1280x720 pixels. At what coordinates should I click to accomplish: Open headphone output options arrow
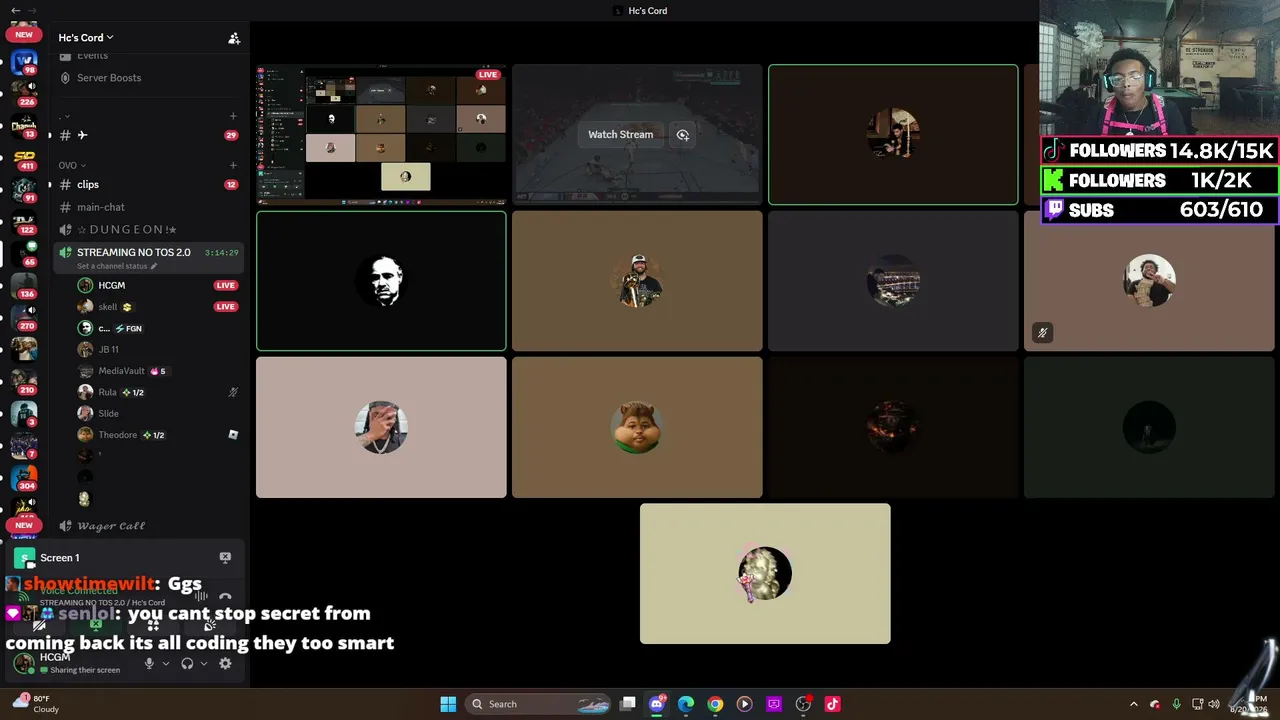[x=204, y=663]
